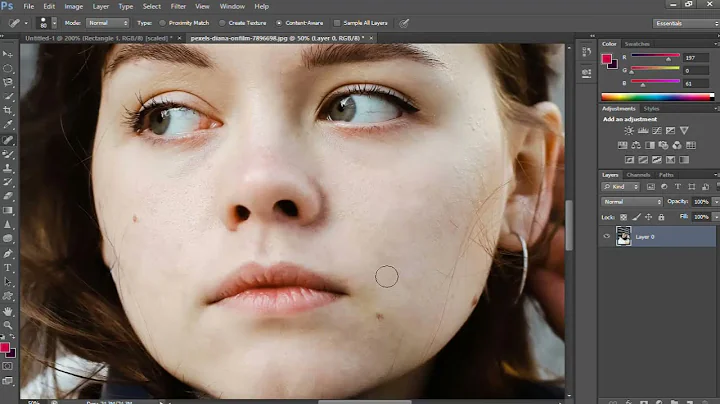This screenshot has height=404, width=720.
Task: Add a Black & White adjustment
Action: tap(650, 145)
